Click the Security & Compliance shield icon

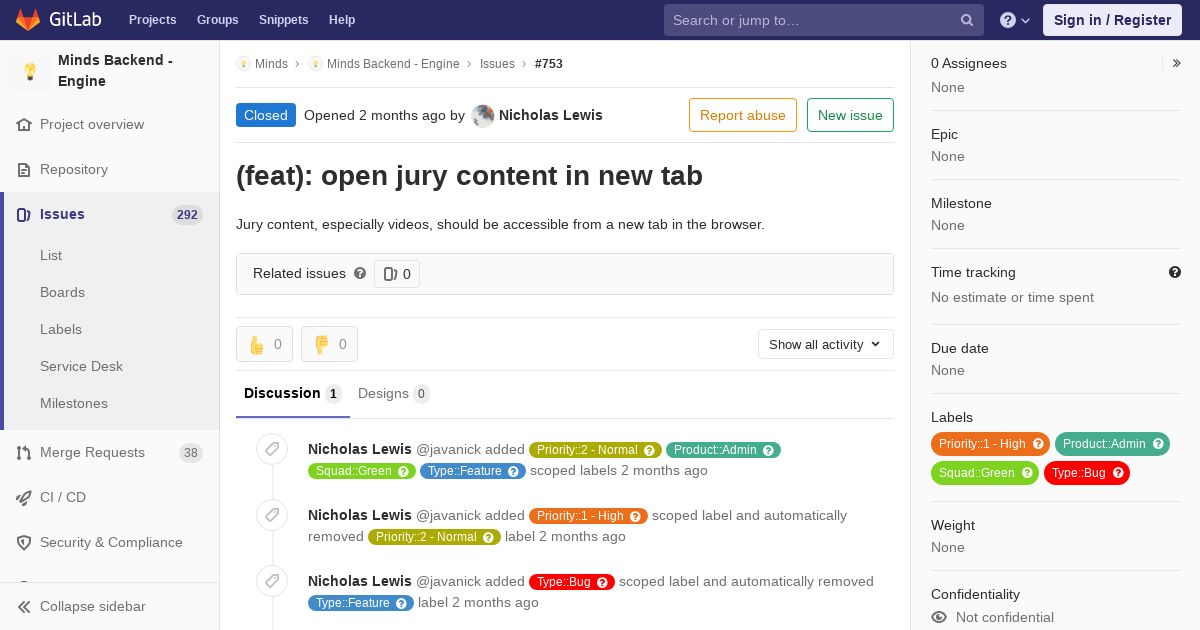[24, 542]
